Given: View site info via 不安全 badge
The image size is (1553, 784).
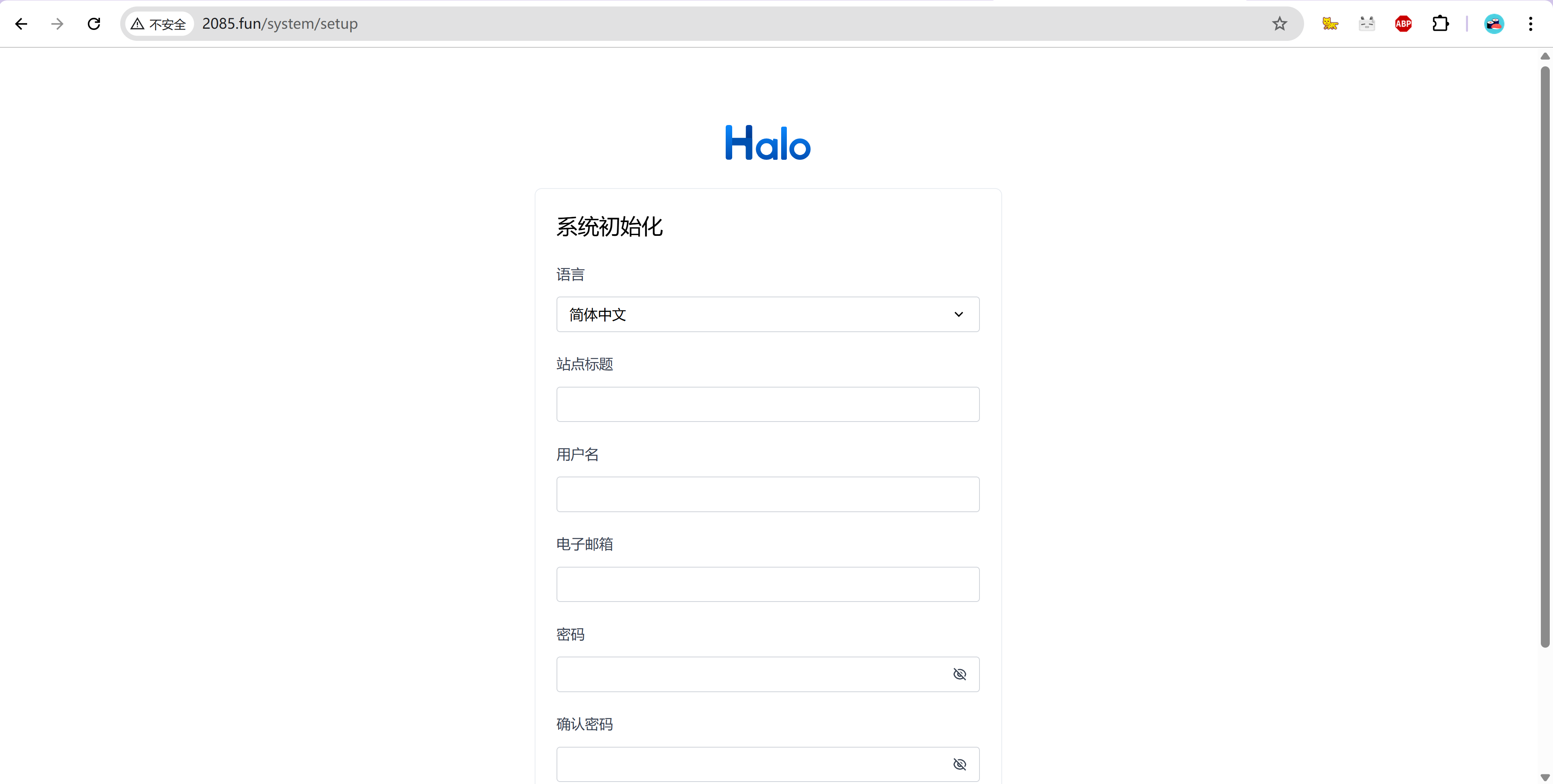Looking at the screenshot, I should point(159,23).
